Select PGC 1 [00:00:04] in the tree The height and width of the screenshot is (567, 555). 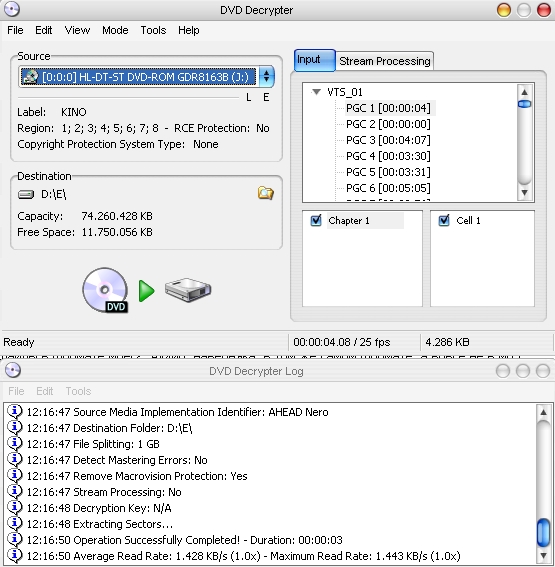tap(388, 108)
